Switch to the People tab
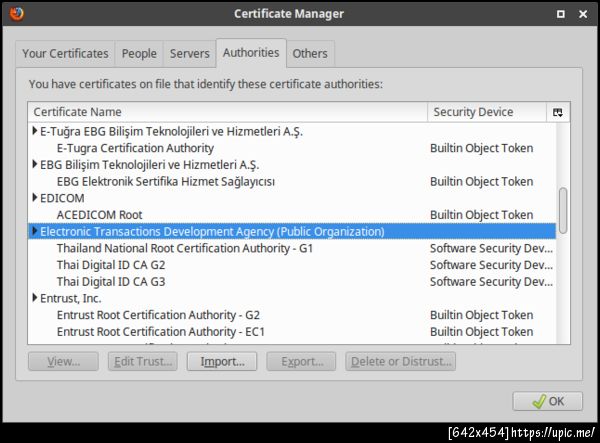 pyautogui.click(x=139, y=54)
